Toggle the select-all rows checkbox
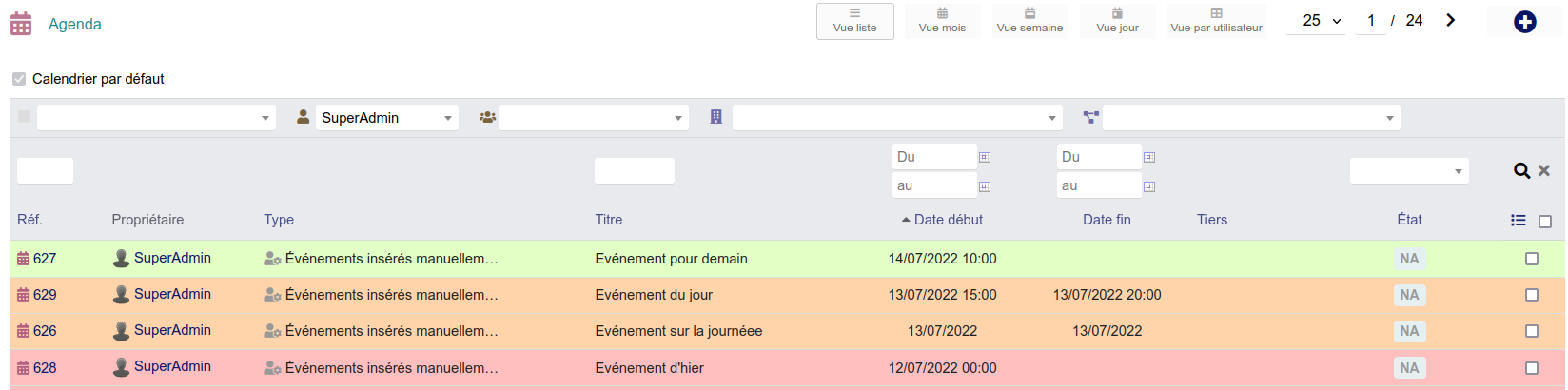The image size is (1568, 390). tap(1545, 222)
